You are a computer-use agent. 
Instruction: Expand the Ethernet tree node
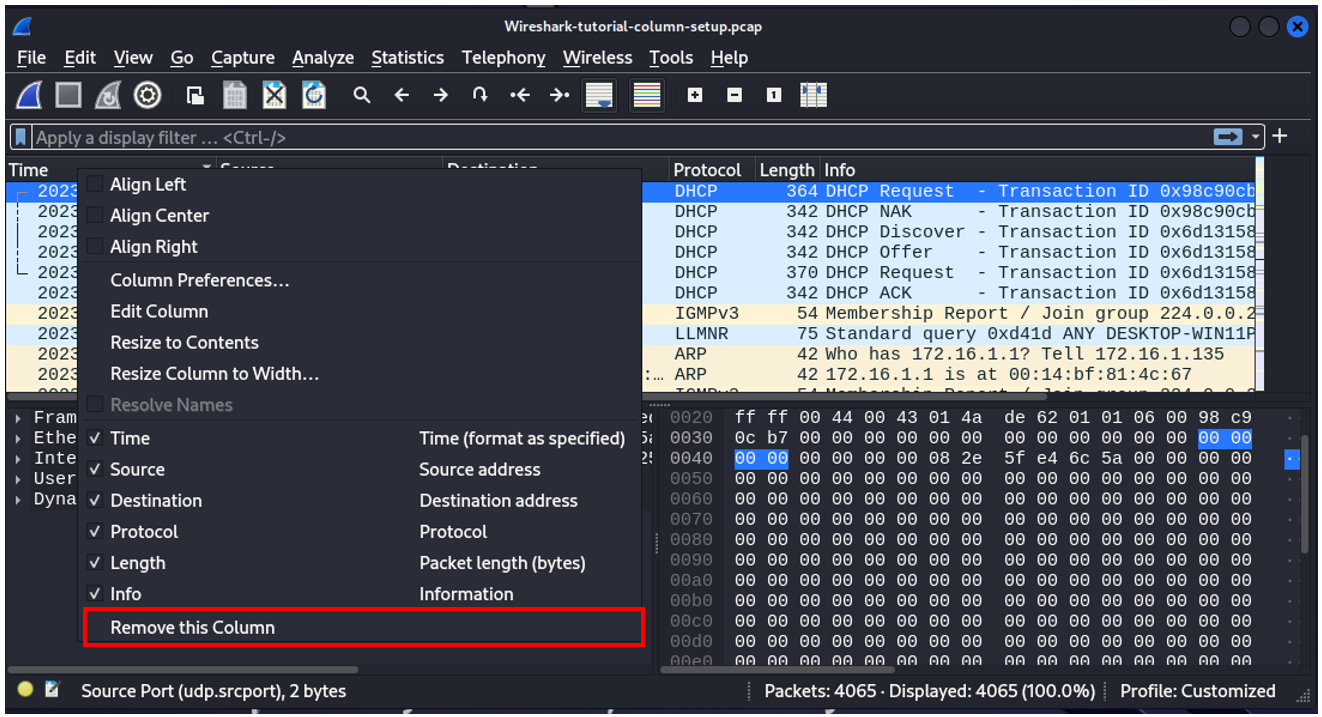(x=20, y=437)
